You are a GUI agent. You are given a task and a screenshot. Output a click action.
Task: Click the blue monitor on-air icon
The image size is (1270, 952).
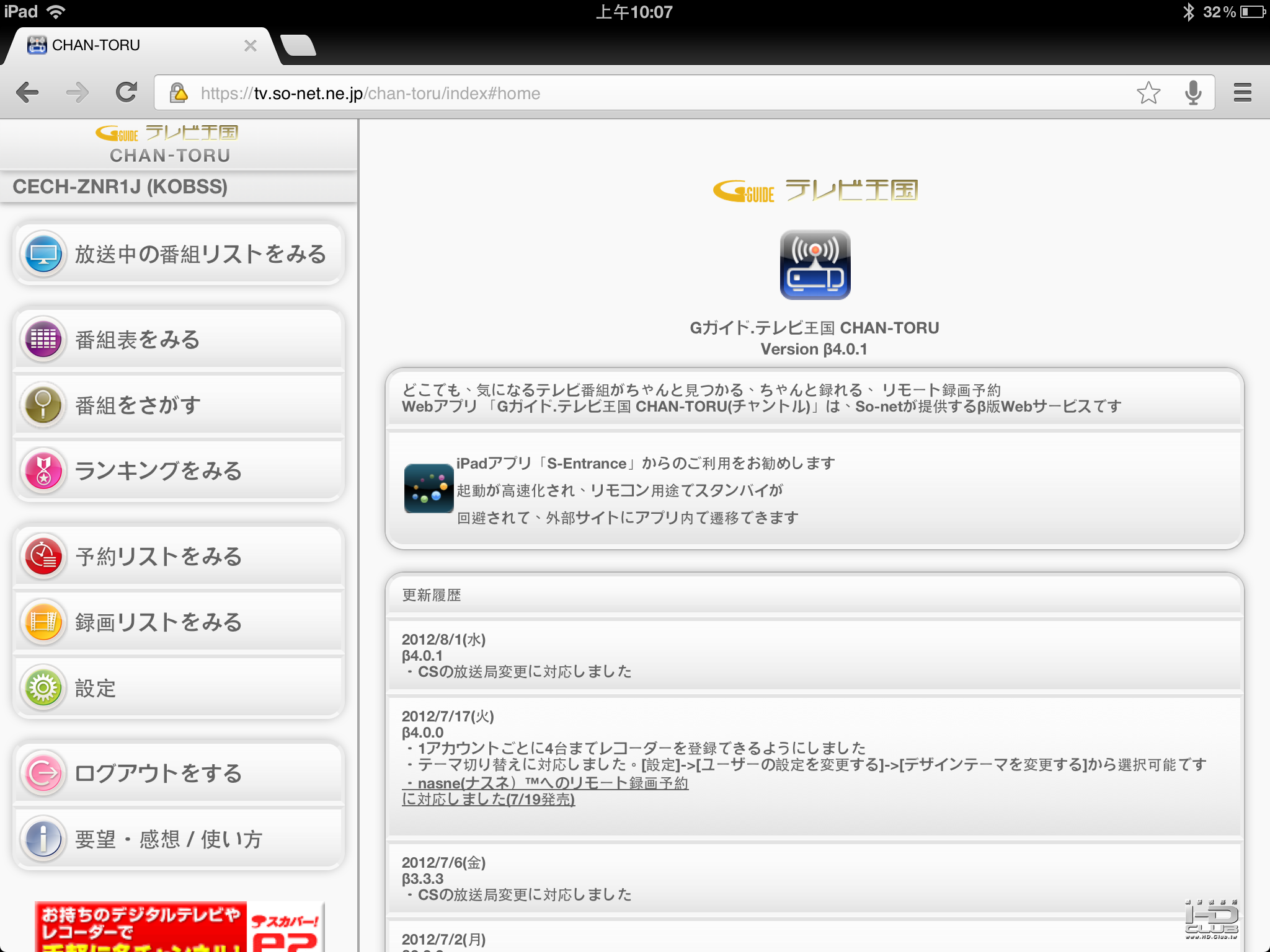(43, 254)
